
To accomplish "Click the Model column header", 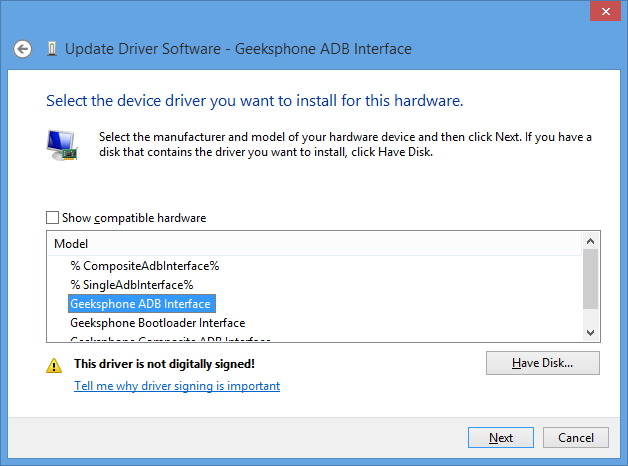I will tap(314, 244).
